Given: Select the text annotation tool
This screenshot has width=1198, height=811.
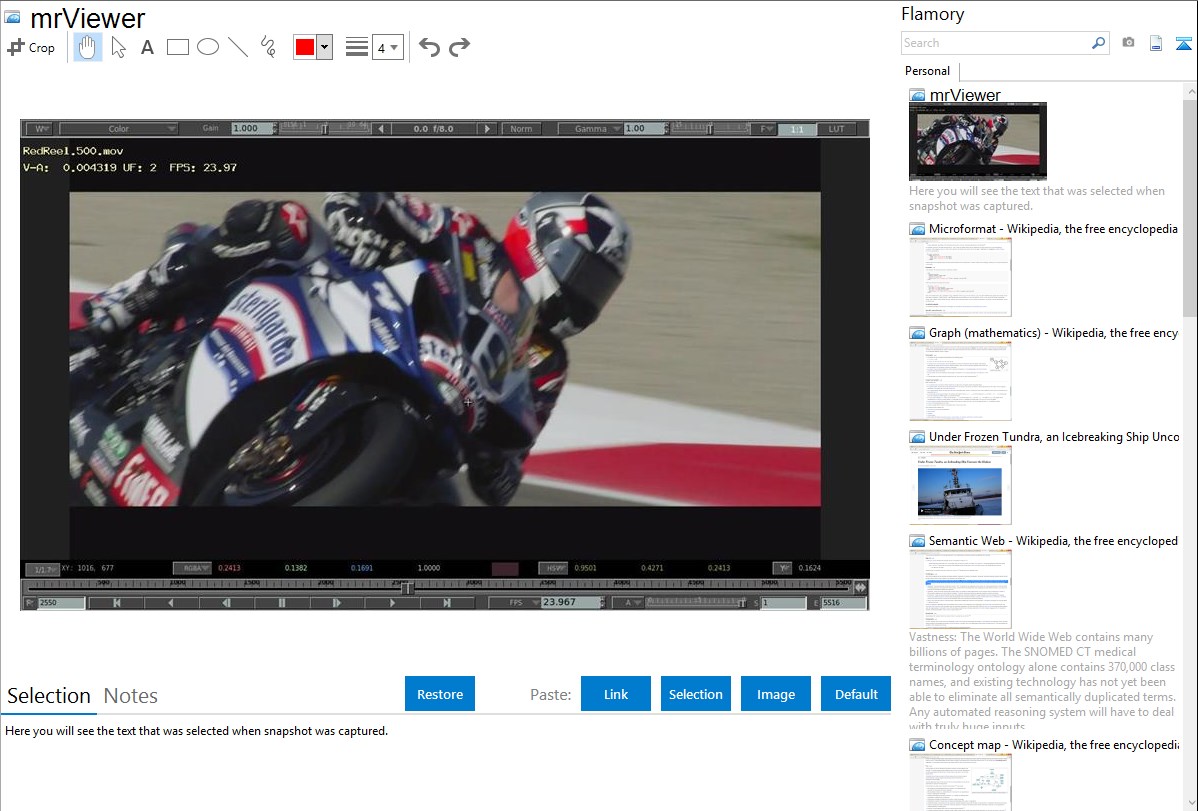Looking at the screenshot, I should click(x=147, y=47).
